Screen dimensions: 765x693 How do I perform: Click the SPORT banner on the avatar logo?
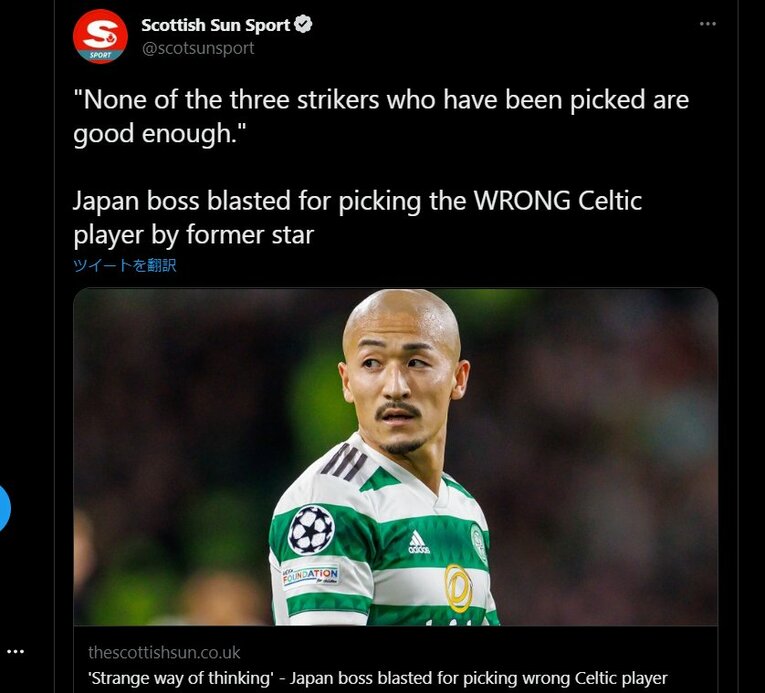(100, 55)
